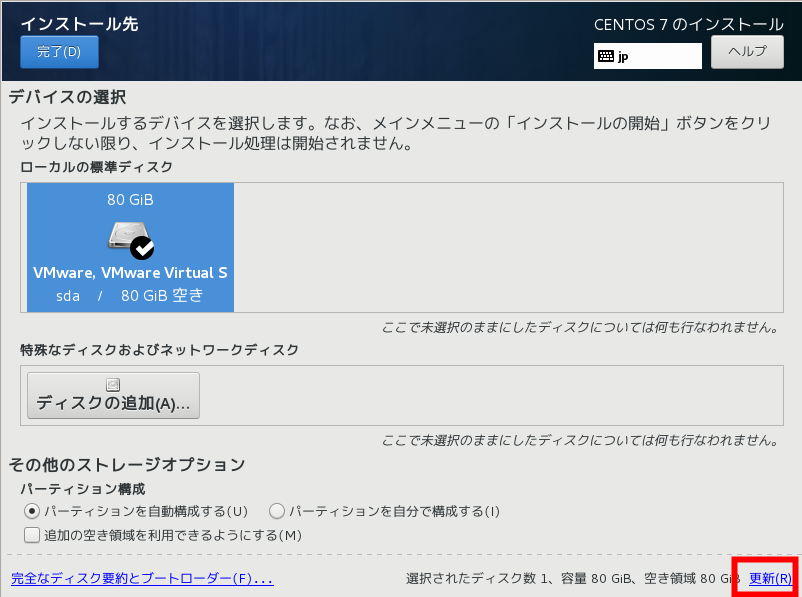Select パーティションを自動構成する(U) radio button
The image size is (802, 597).
coord(32,511)
